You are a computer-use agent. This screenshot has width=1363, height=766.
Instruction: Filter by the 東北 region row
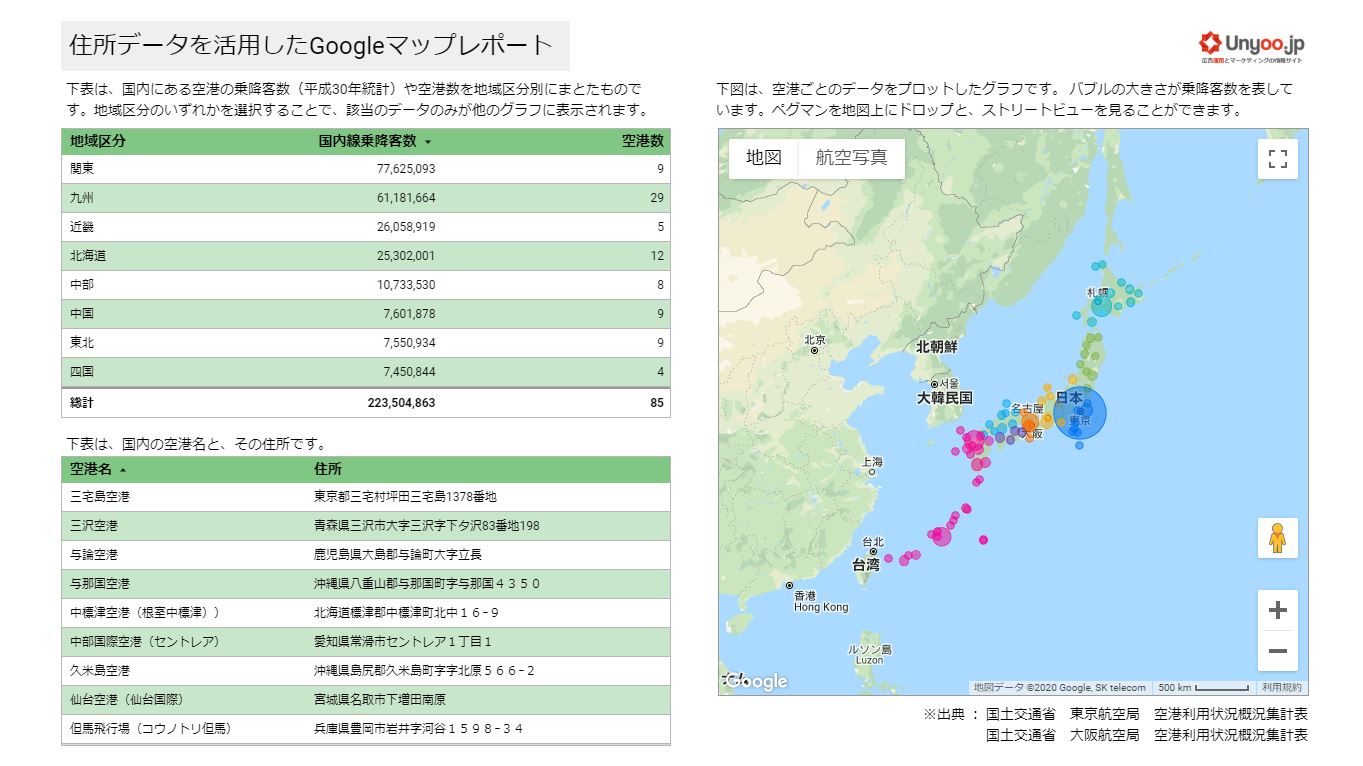[366, 343]
